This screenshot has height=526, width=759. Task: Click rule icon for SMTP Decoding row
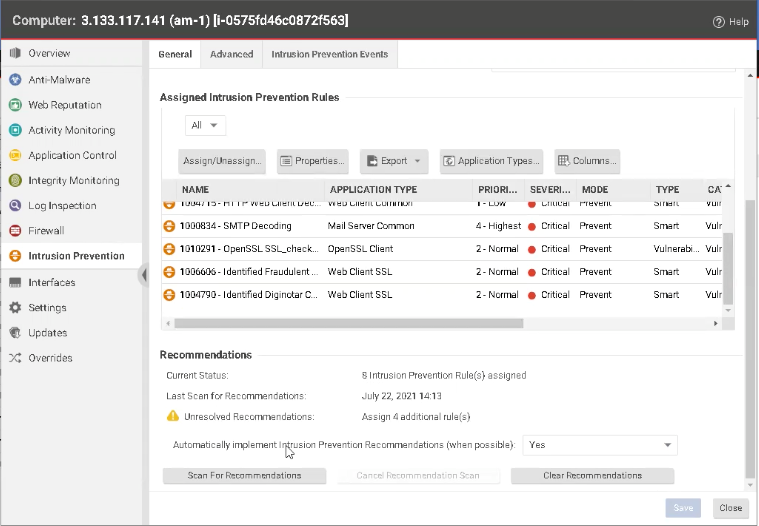pyautogui.click(x=169, y=226)
